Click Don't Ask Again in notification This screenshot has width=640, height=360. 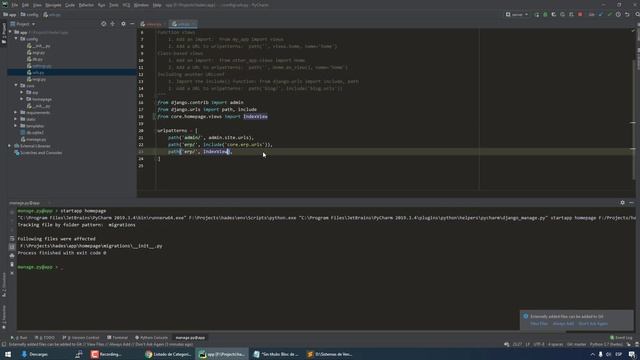[x=593, y=324]
